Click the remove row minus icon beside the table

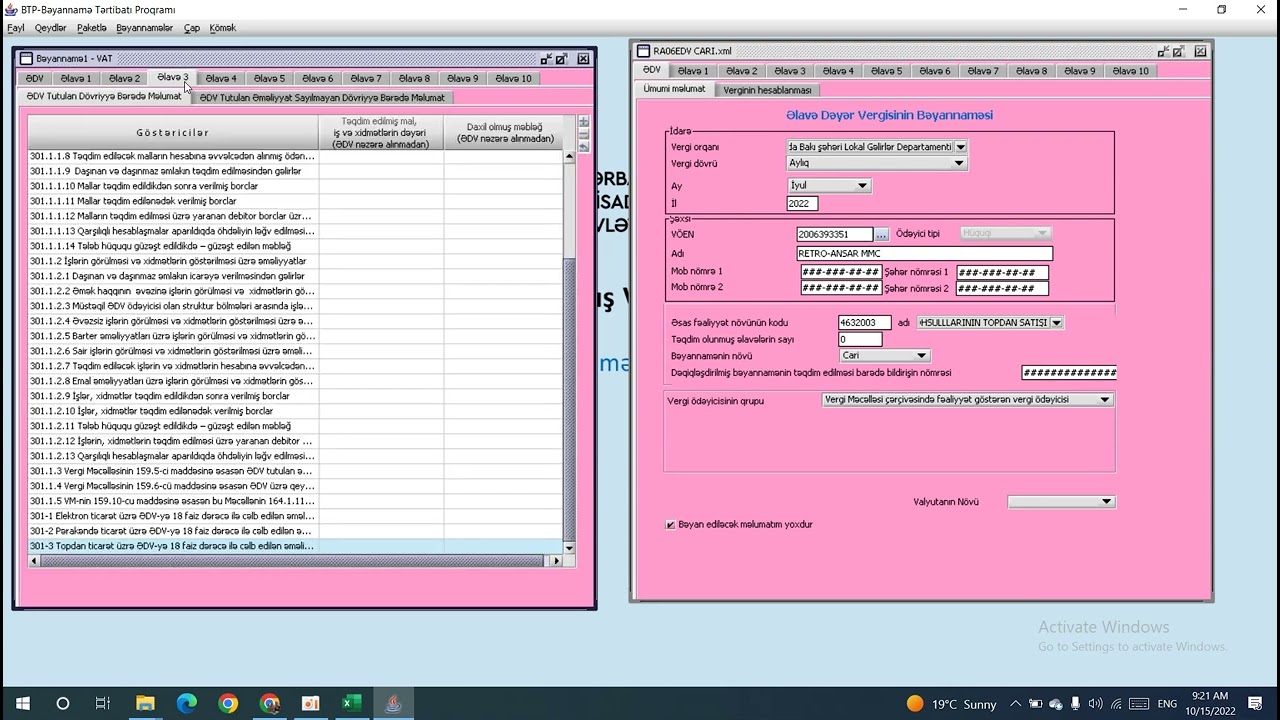[x=584, y=134]
